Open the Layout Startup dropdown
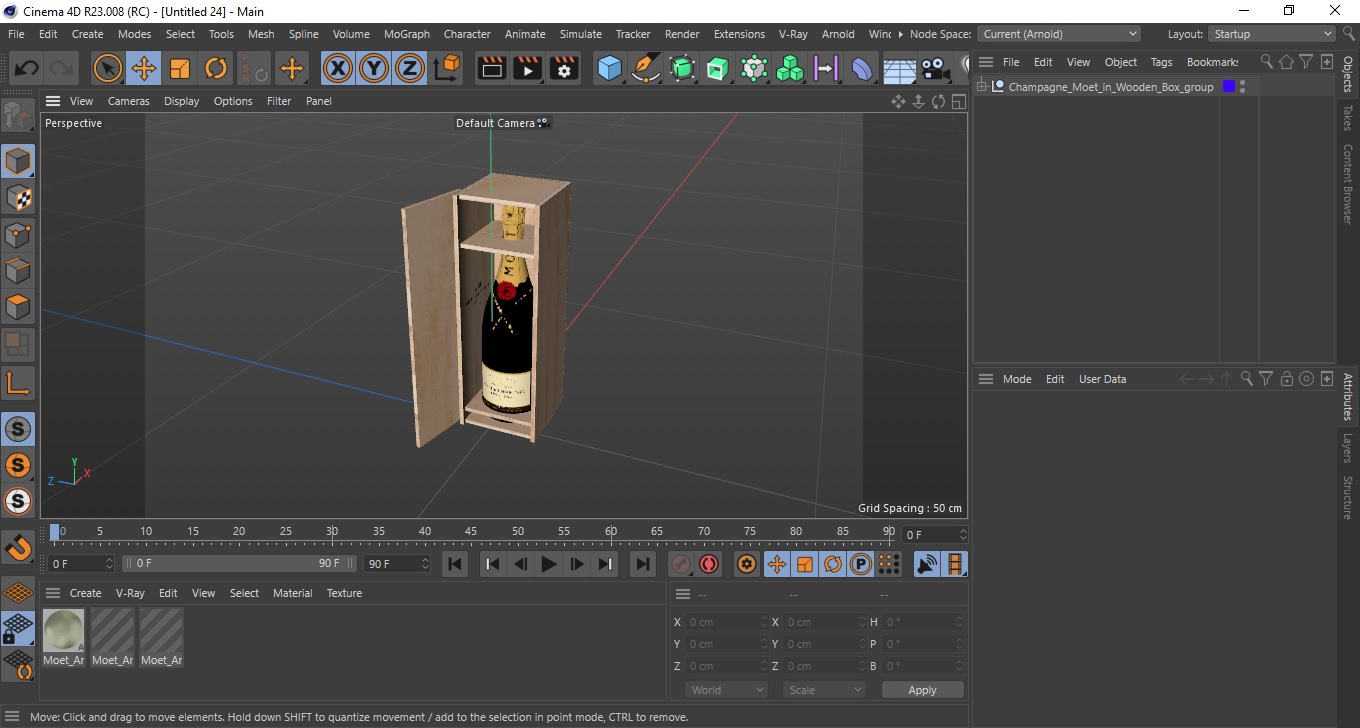Screen dimensions: 1360x728 pyautogui.click(x=1272, y=34)
